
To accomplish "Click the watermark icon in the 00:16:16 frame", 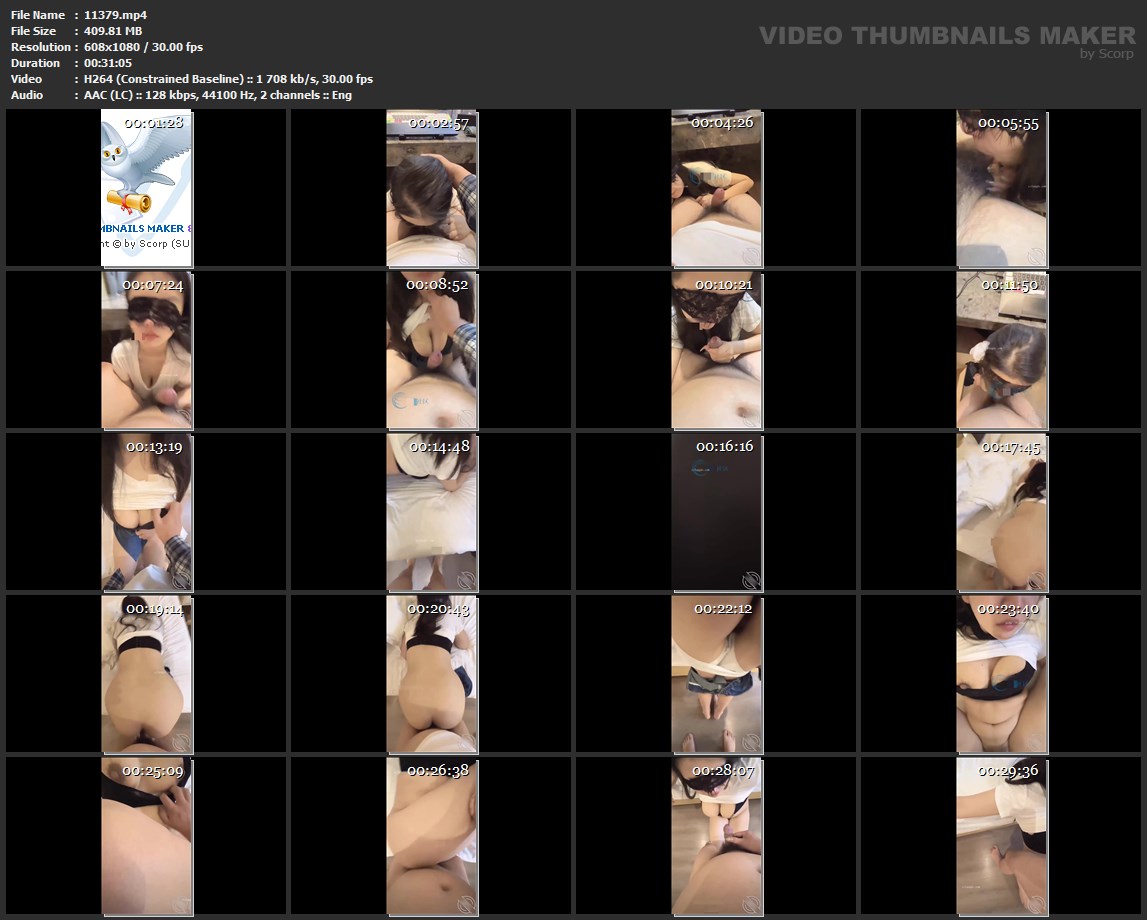I will (750, 579).
